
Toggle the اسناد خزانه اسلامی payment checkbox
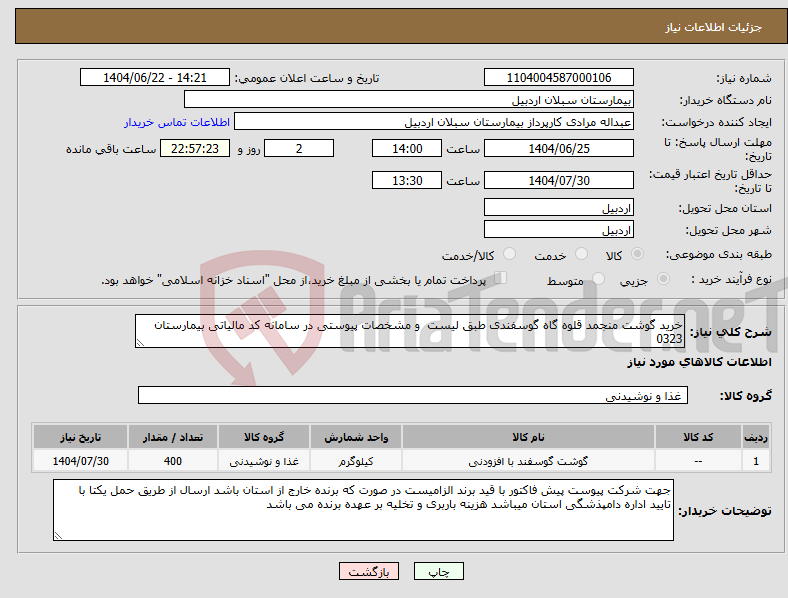(x=501, y=277)
